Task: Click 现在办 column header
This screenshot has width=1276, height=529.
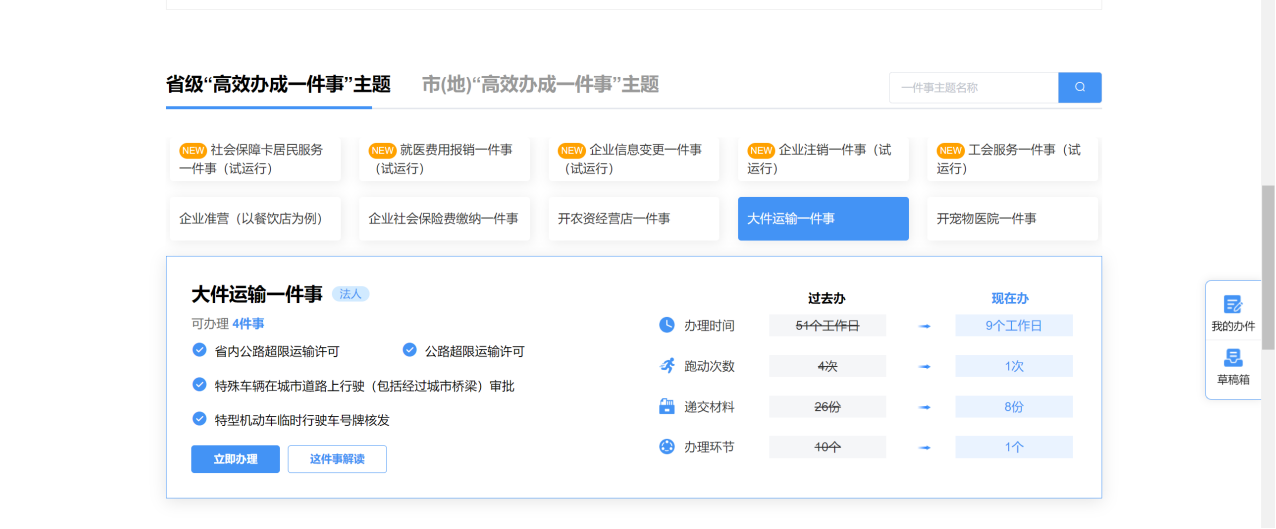Action: pyautogui.click(x=1010, y=298)
